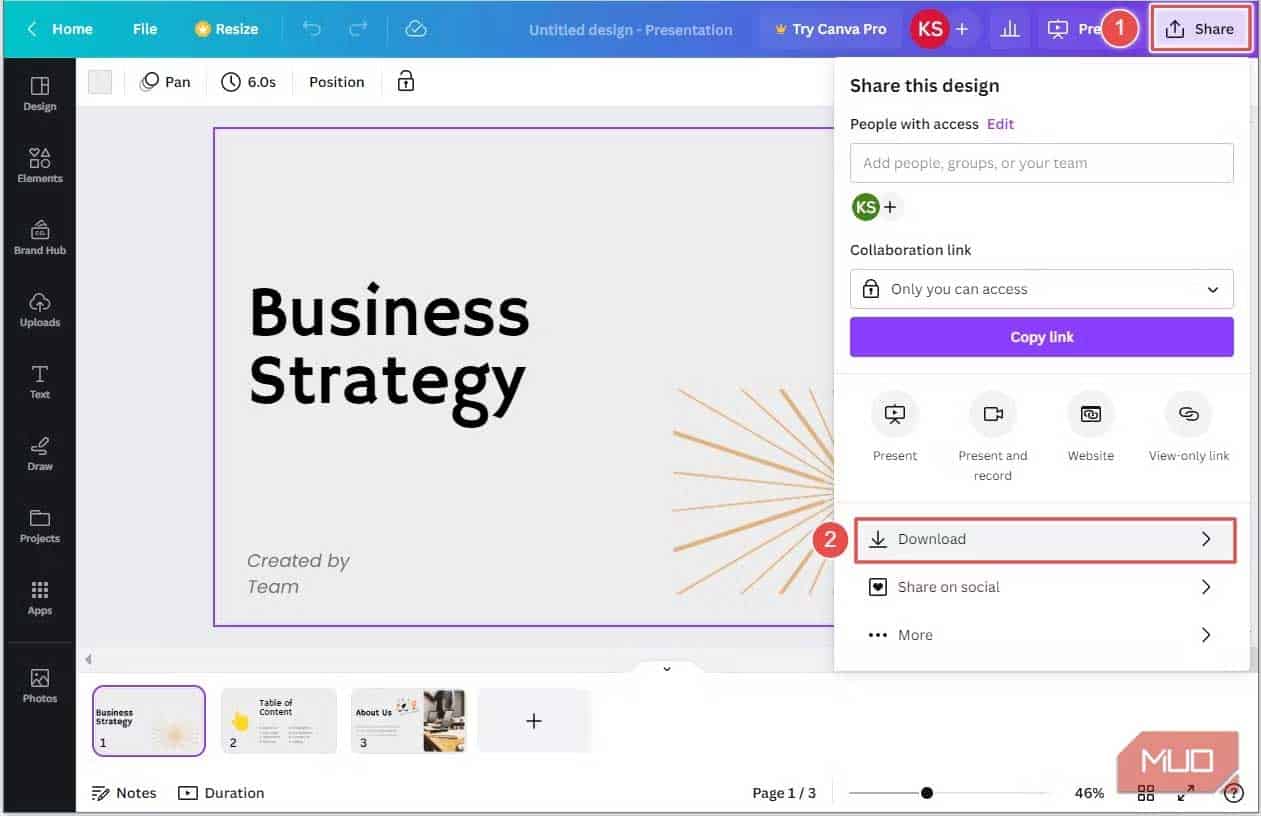The image size is (1261, 816).
Task: Click the Present icon in the share panel
Action: 894,413
